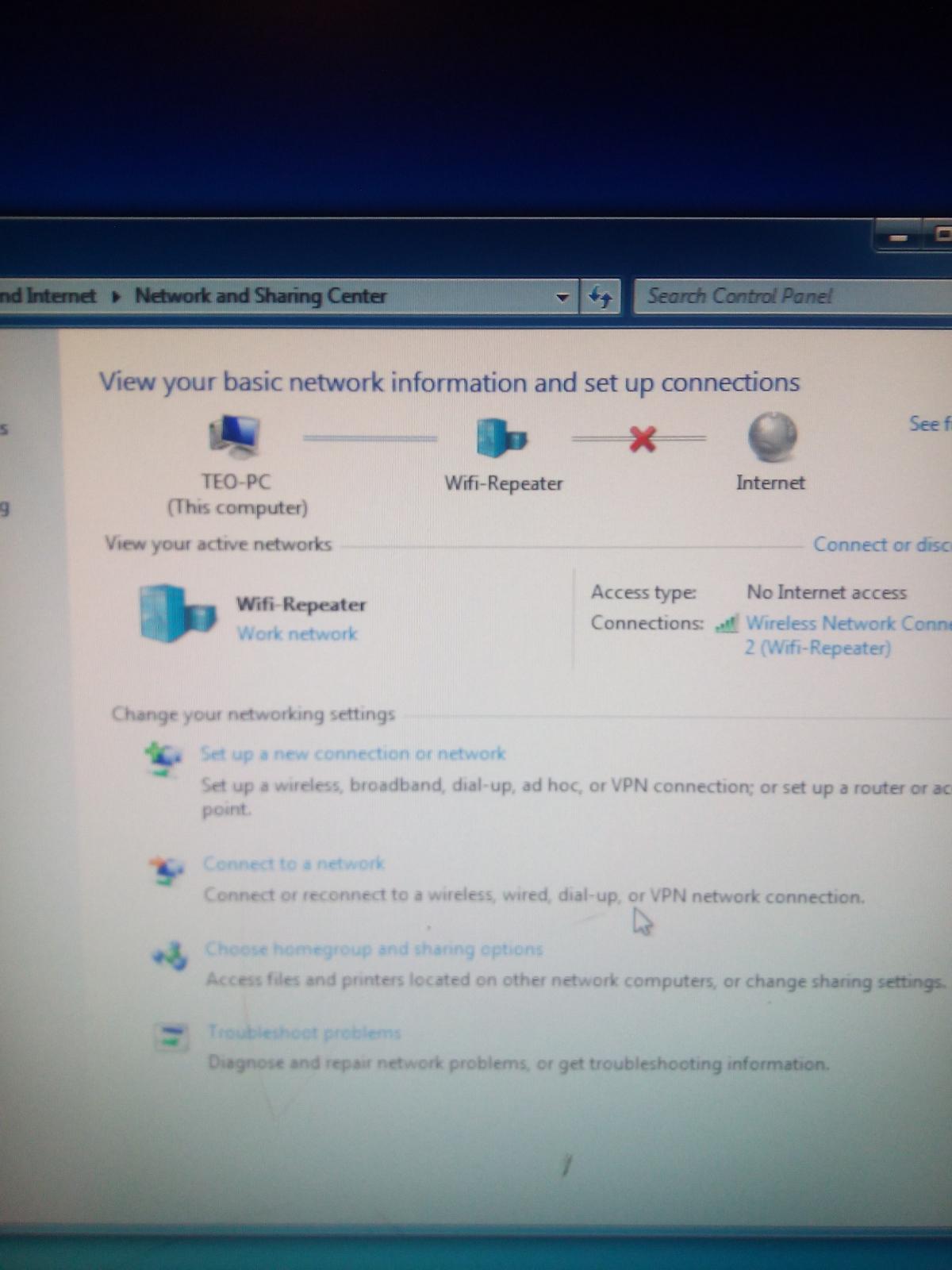952x1270 pixels.
Task: Click the Internet globe icon
Action: click(x=772, y=437)
